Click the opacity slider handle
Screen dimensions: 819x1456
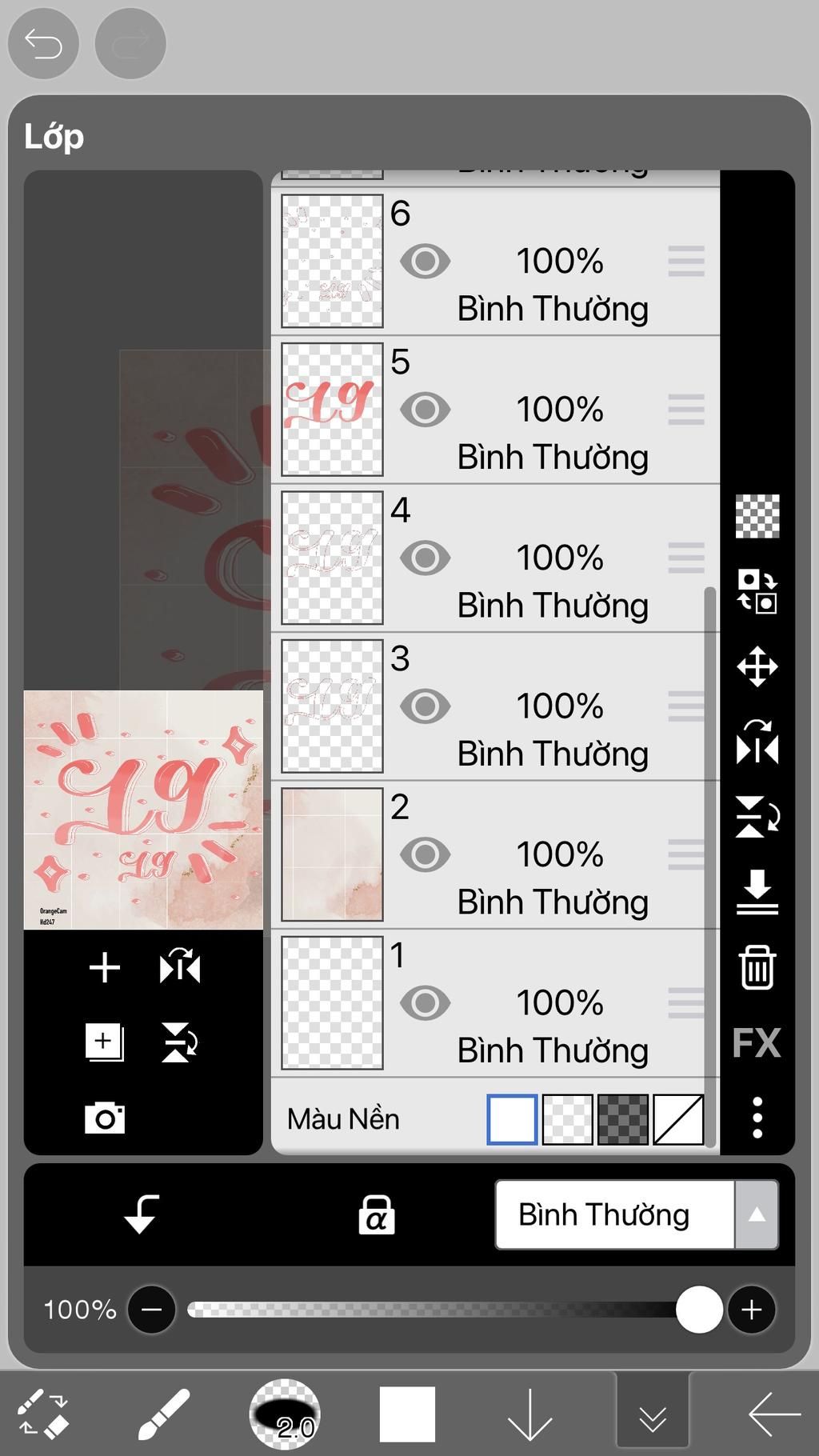(699, 1310)
